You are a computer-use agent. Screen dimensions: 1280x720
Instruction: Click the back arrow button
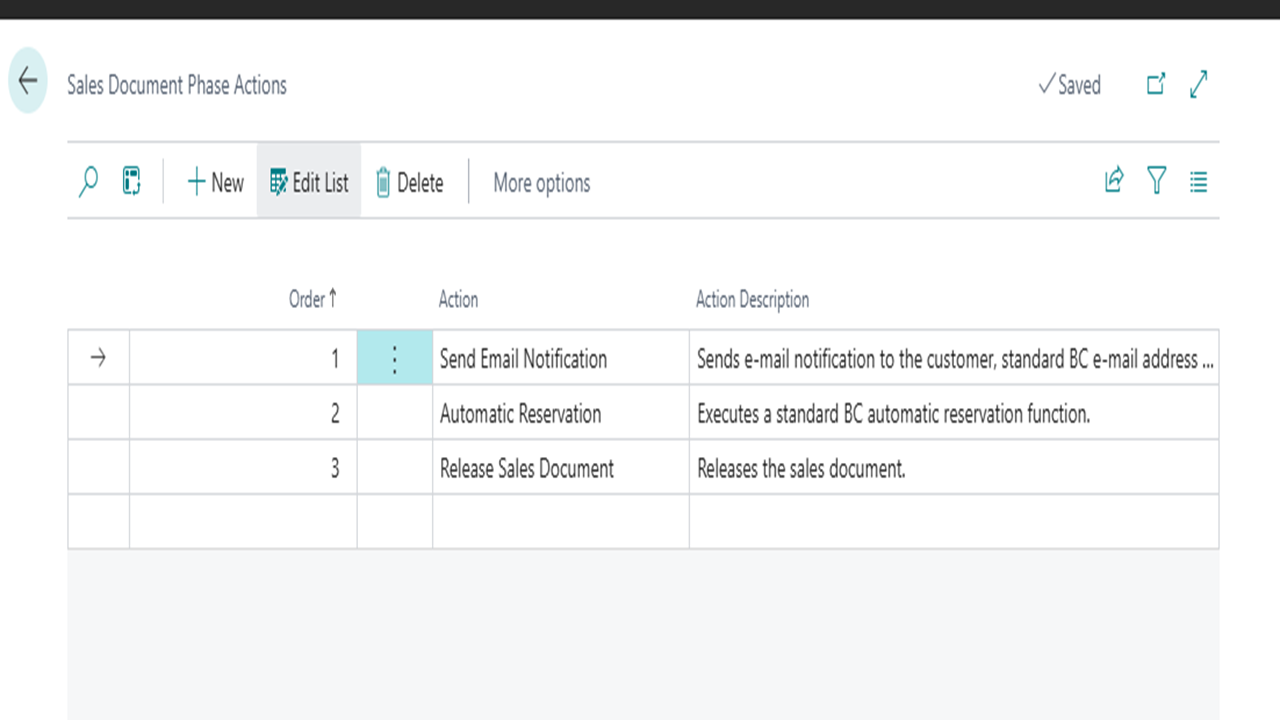28,81
